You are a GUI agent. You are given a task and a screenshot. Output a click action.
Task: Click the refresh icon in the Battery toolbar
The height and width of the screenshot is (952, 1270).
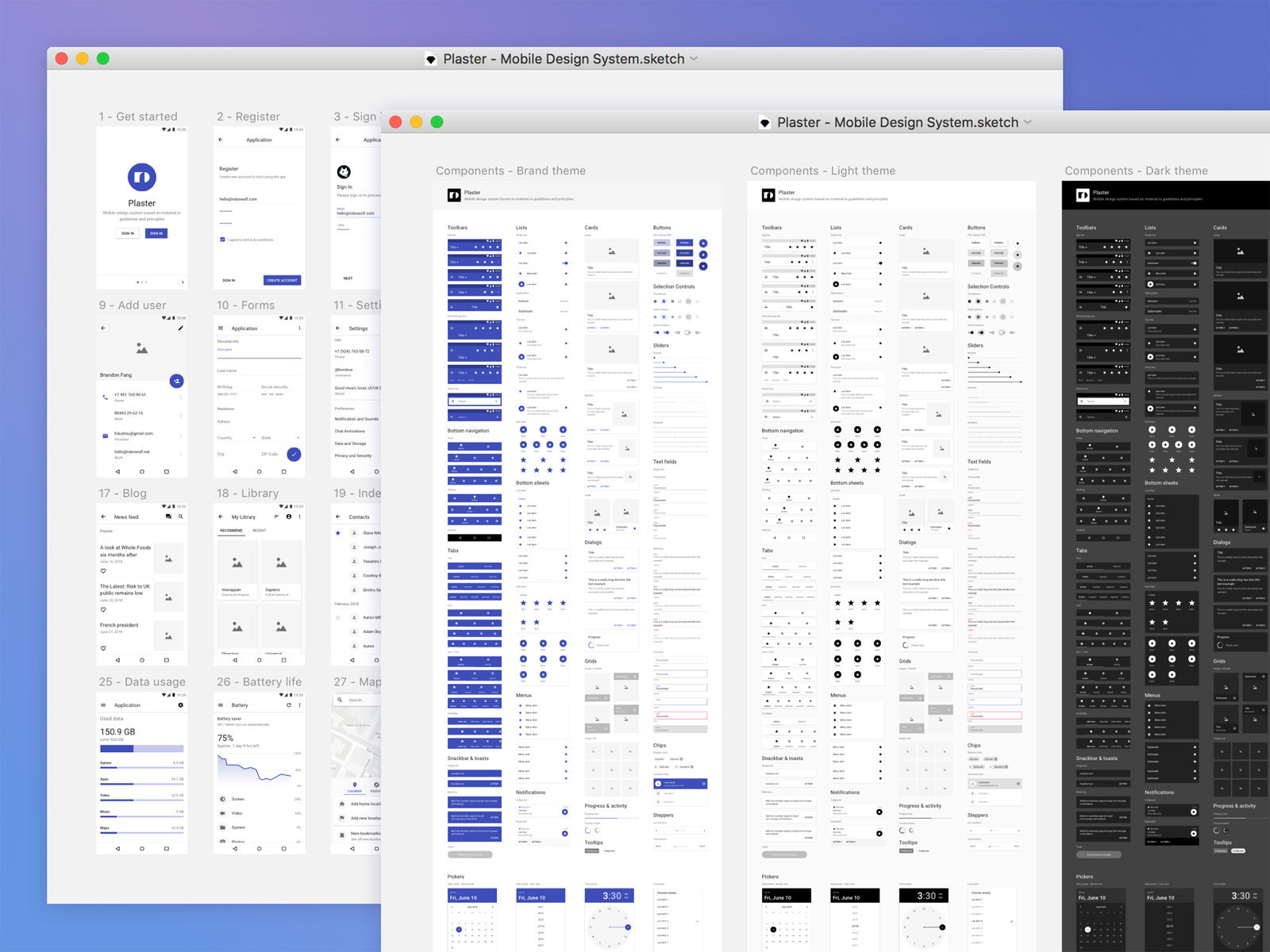click(289, 705)
